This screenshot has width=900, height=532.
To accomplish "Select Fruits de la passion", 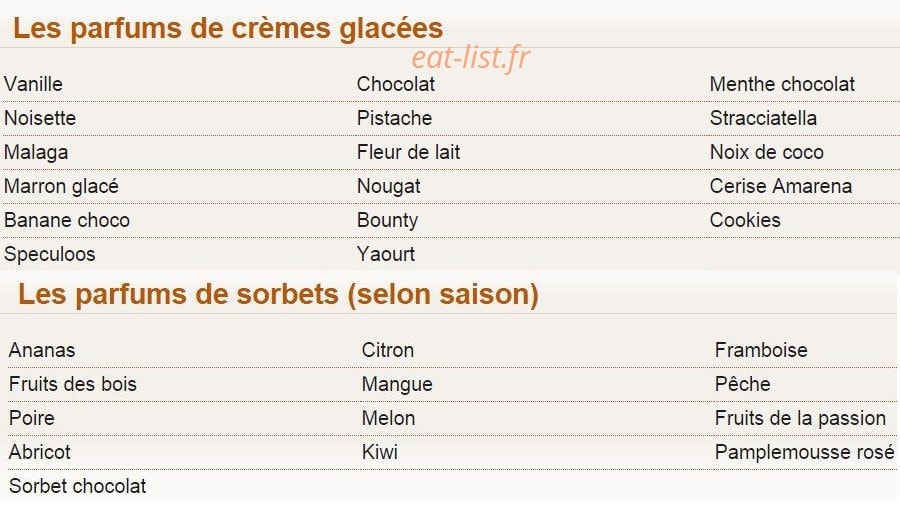I will pos(800,418).
